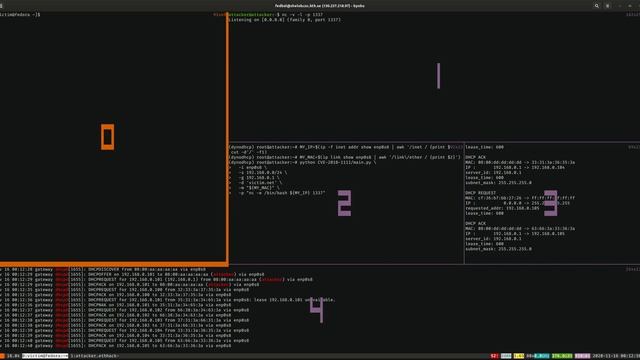This screenshot has height=360, width=640.
Task: Open the terminal search icon in title bar
Action: pos(597,6)
